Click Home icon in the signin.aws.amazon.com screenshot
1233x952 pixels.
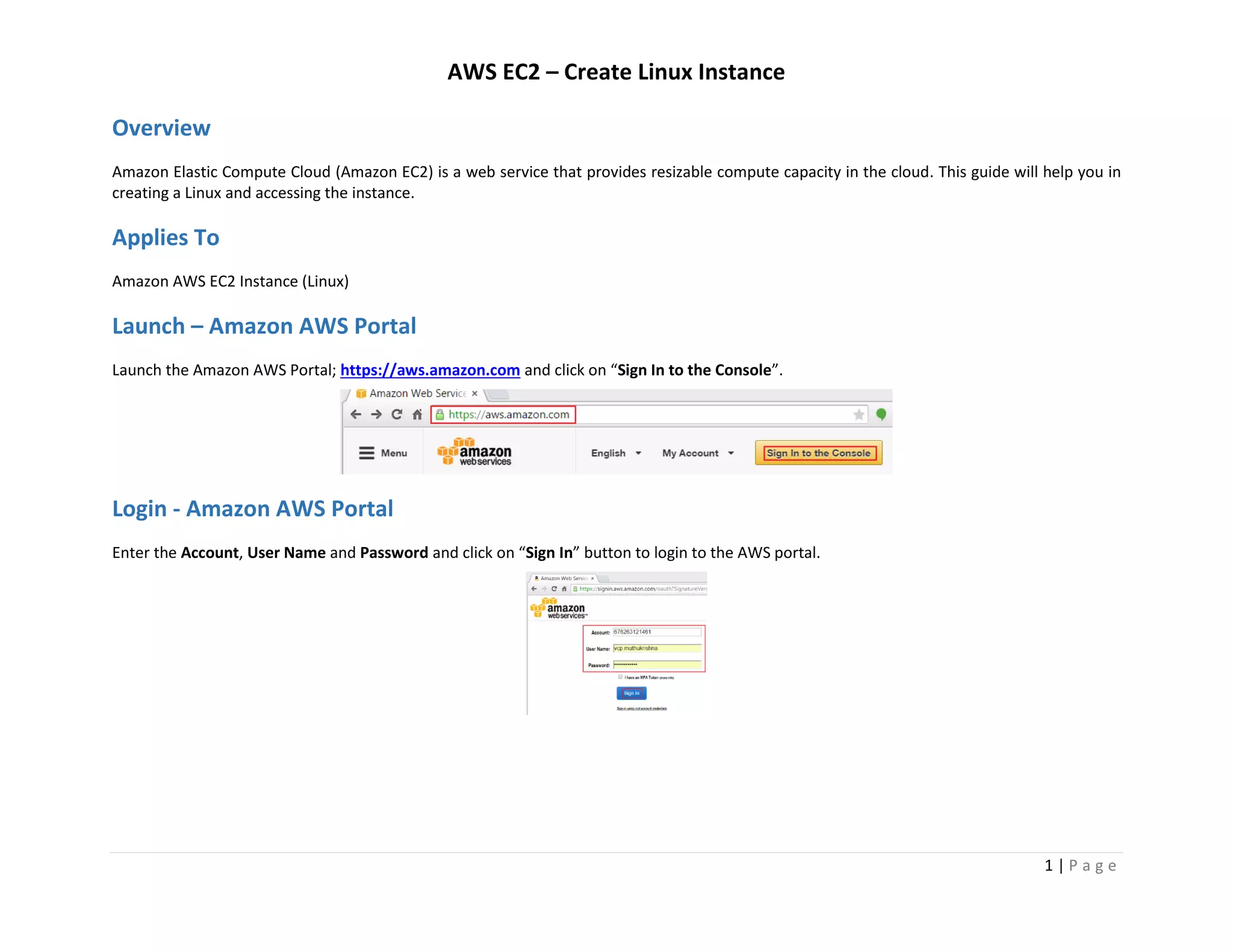(x=564, y=589)
